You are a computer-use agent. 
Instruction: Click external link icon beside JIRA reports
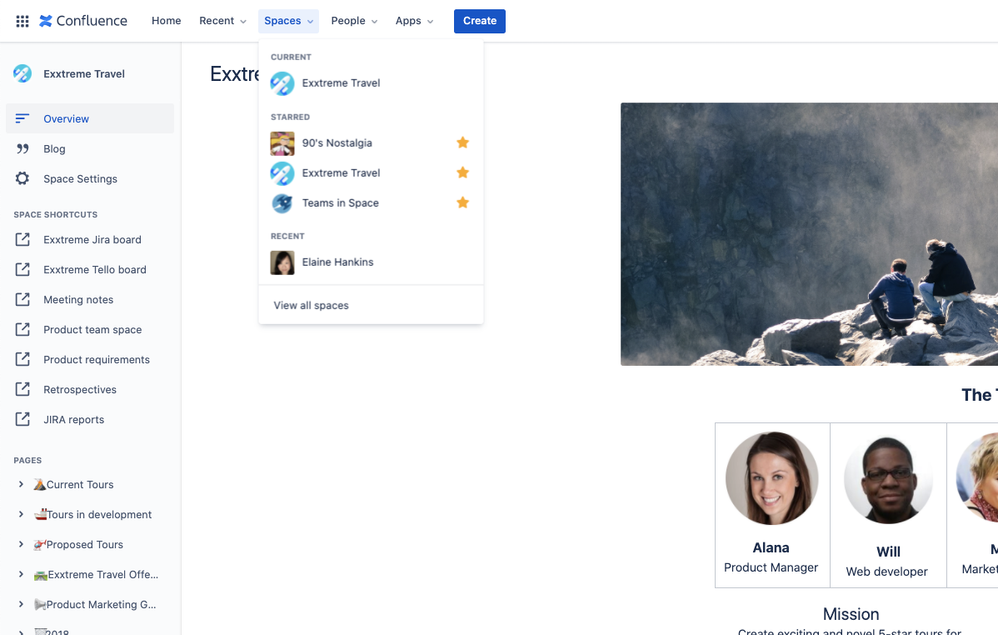22,419
